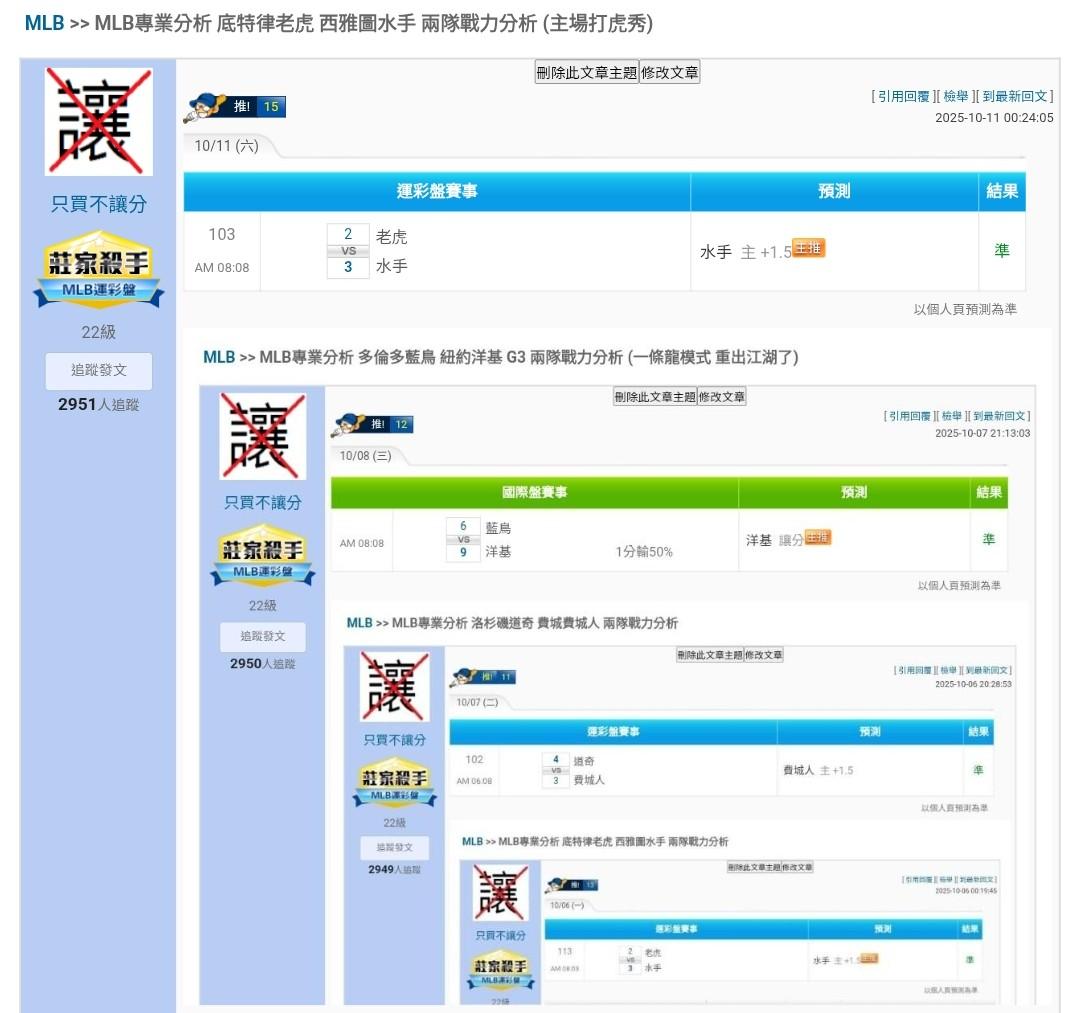The height and width of the screenshot is (1013, 1080).
Task: Click team 道奇 with score 4
Action: [584, 761]
